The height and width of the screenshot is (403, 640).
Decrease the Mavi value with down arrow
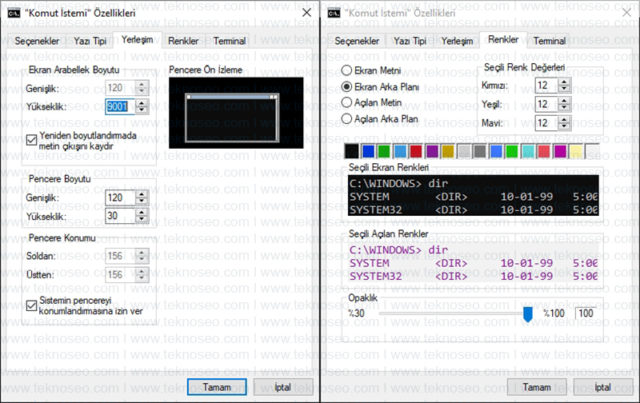tap(564, 126)
